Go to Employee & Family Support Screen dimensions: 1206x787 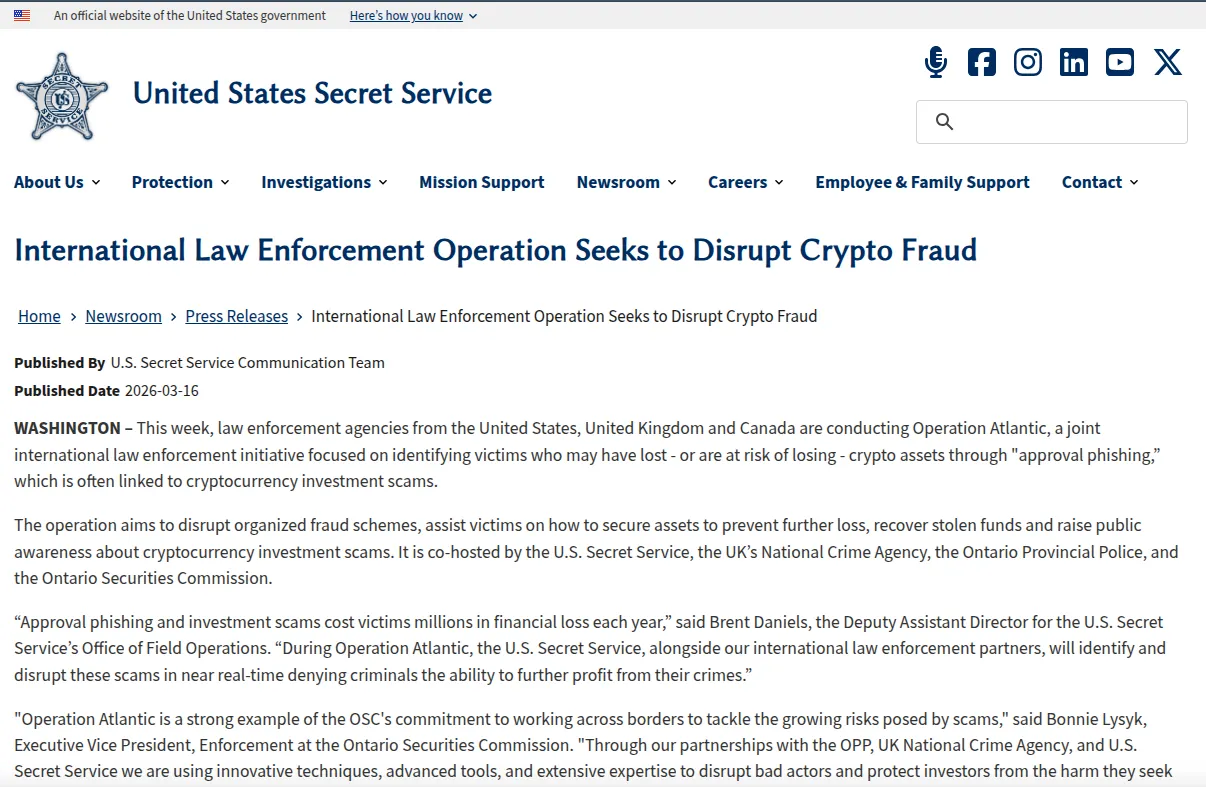pos(922,182)
